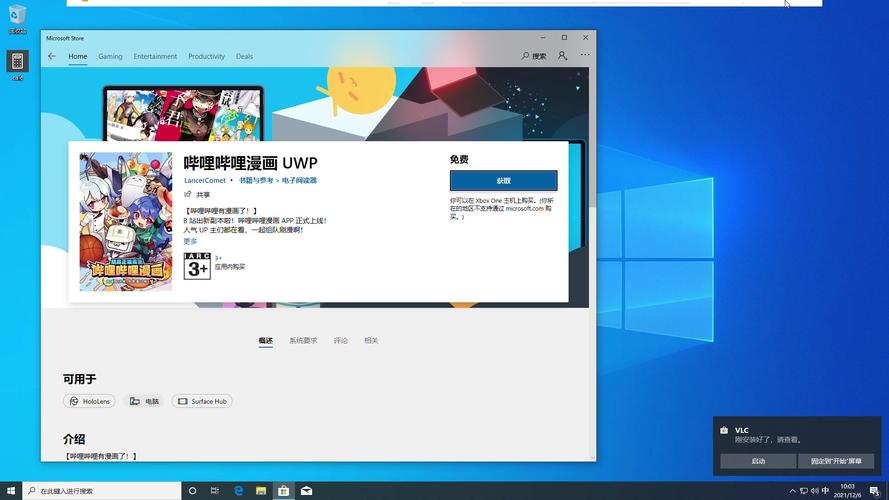Screen dimensions: 889x500
Task: Open the Windows Start menu
Action: [11, 491]
